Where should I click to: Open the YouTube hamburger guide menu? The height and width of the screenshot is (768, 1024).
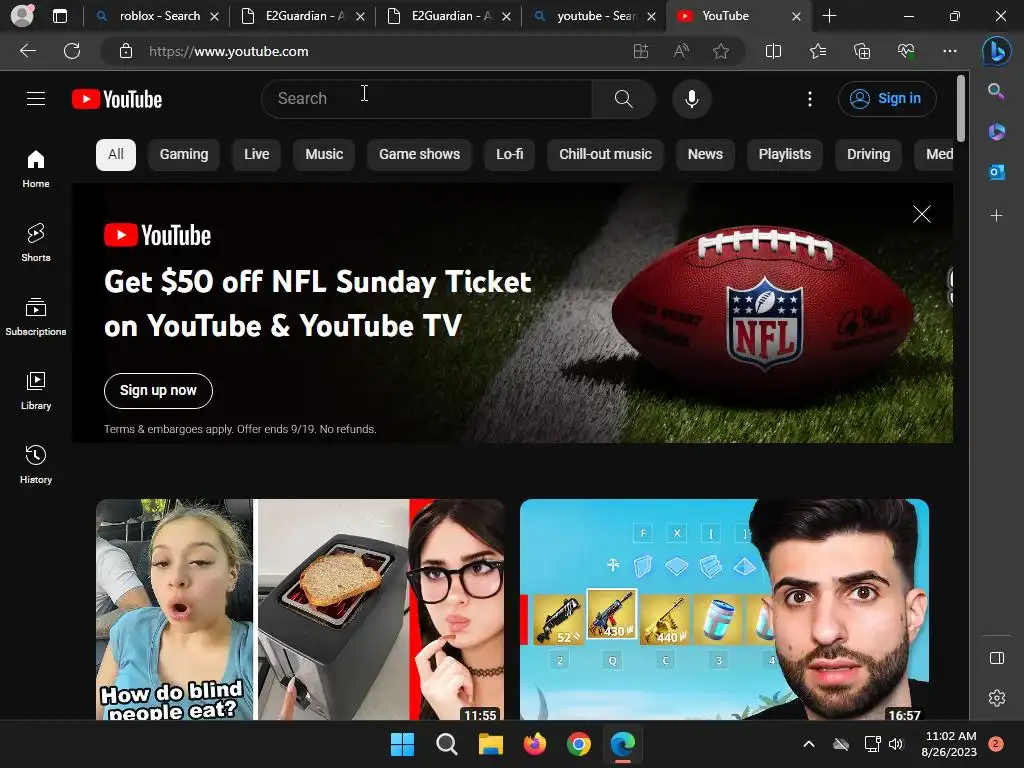pos(36,99)
